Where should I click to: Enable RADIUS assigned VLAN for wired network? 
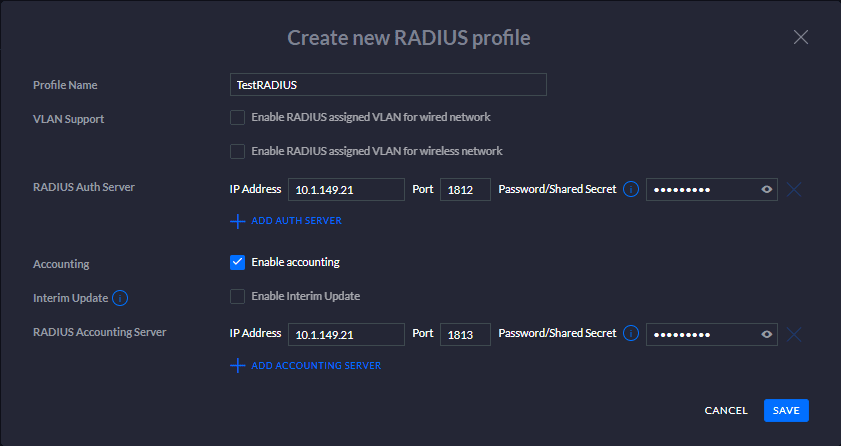click(x=237, y=118)
